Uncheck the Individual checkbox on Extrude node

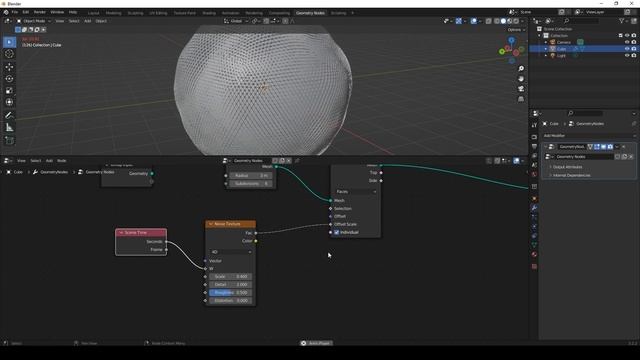336,232
